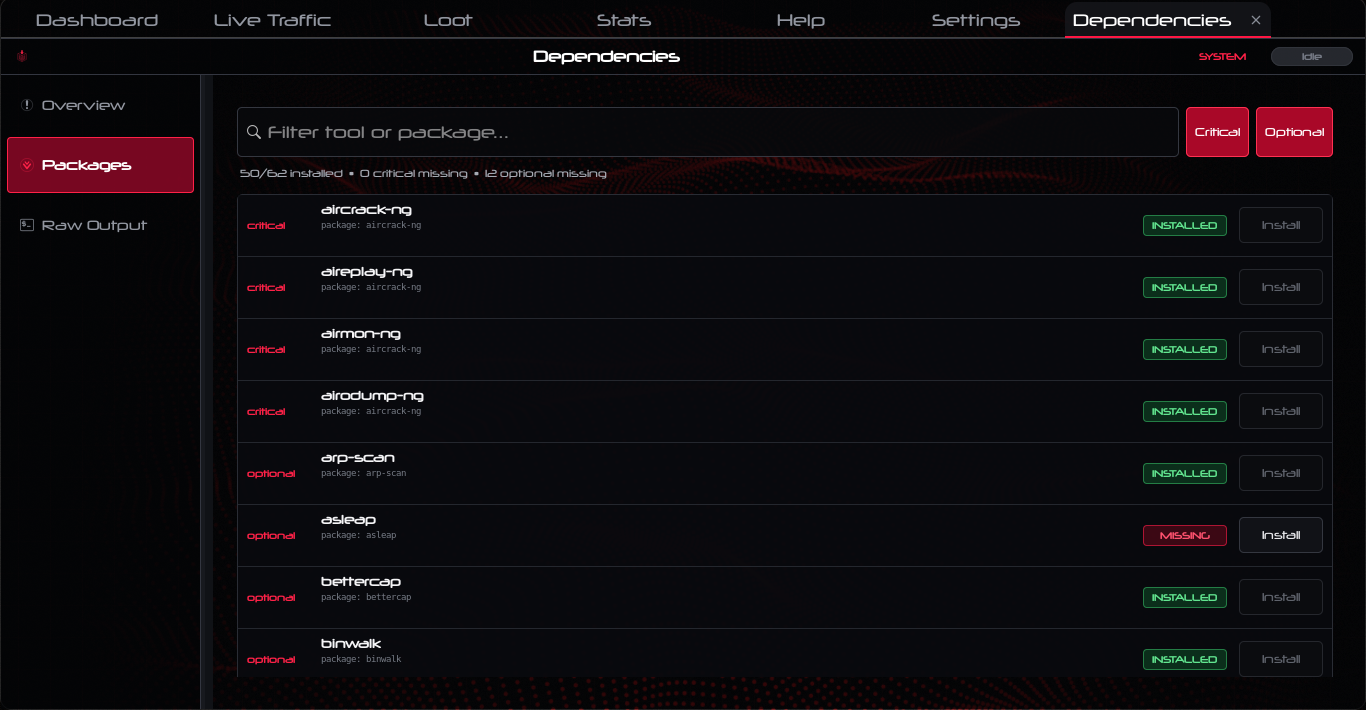This screenshot has width=1366, height=710.
Task: Click the magnifier icon in the filter bar
Action: (x=254, y=132)
